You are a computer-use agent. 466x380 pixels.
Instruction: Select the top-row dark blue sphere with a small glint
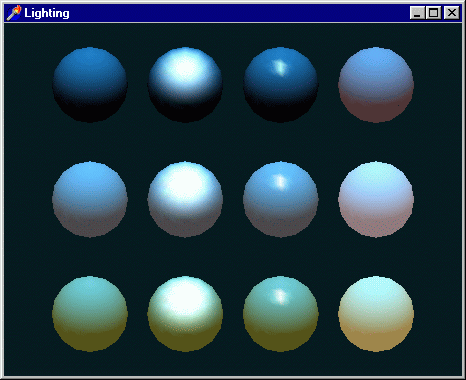pos(281,85)
